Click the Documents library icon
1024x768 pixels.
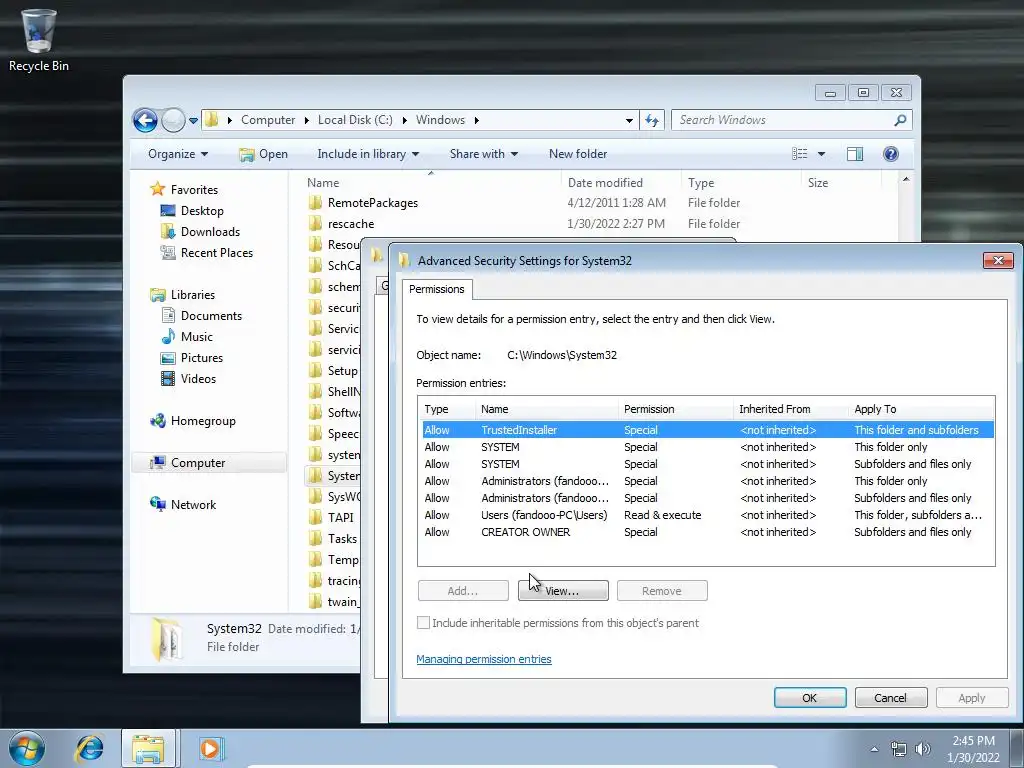168,315
